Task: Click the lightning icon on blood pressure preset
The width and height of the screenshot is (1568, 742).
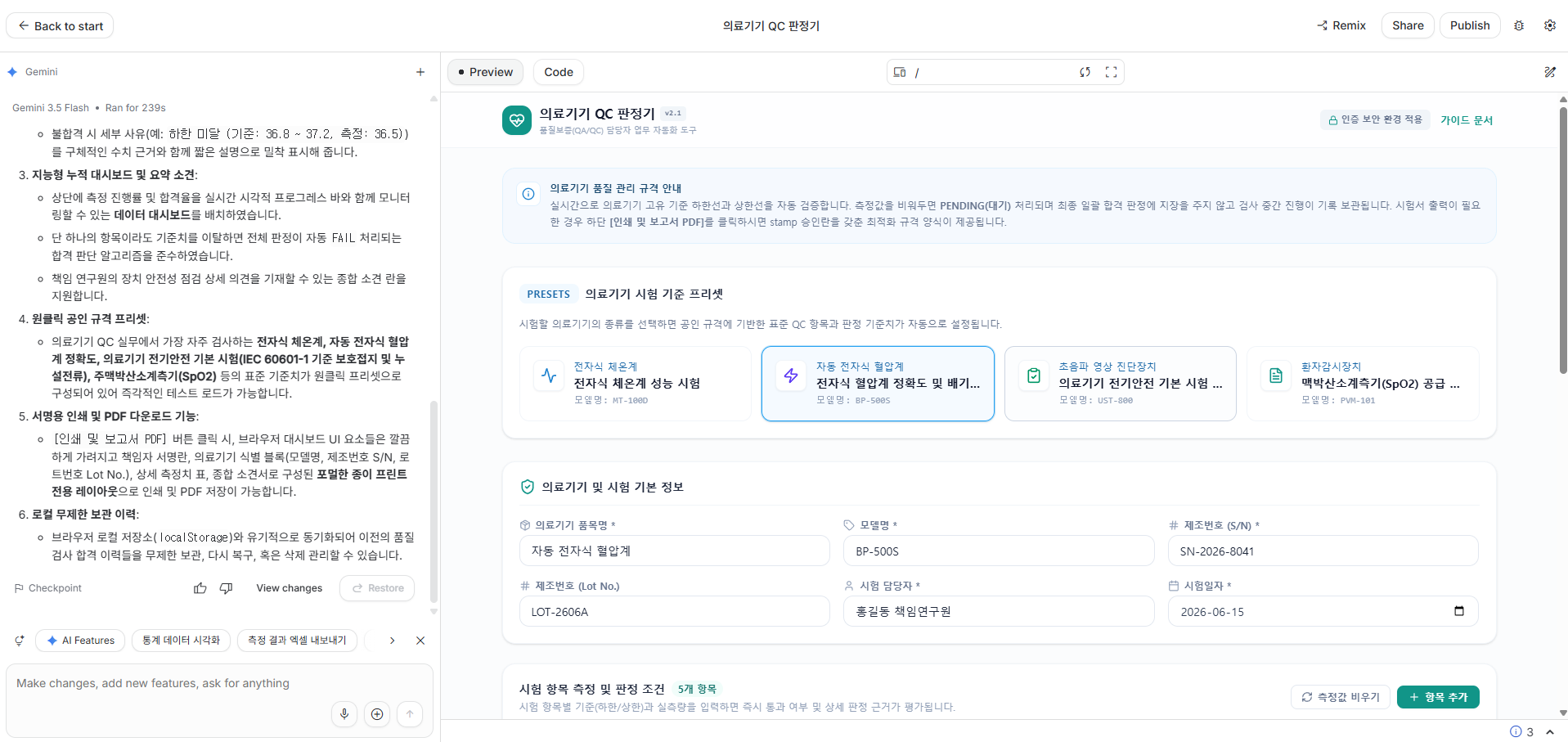Action: 791,375
